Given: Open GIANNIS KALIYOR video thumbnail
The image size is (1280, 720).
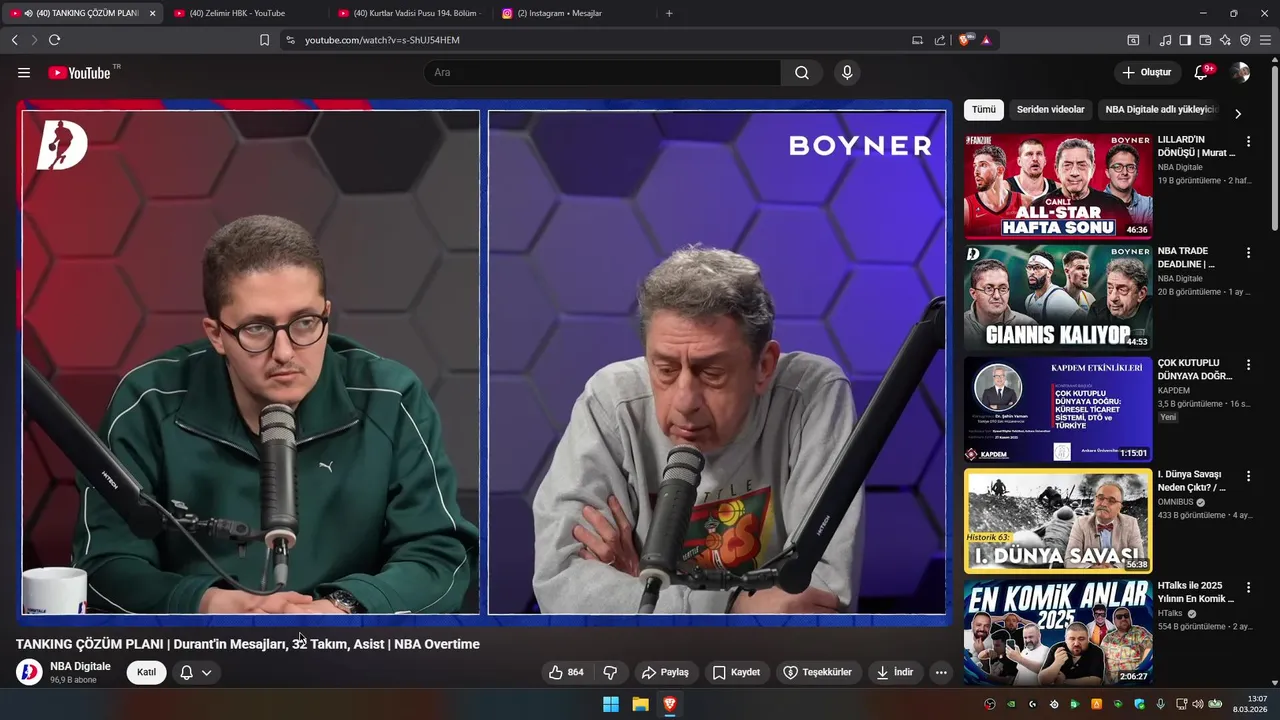Looking at the screenshot, I should [x=1058, y=298].
